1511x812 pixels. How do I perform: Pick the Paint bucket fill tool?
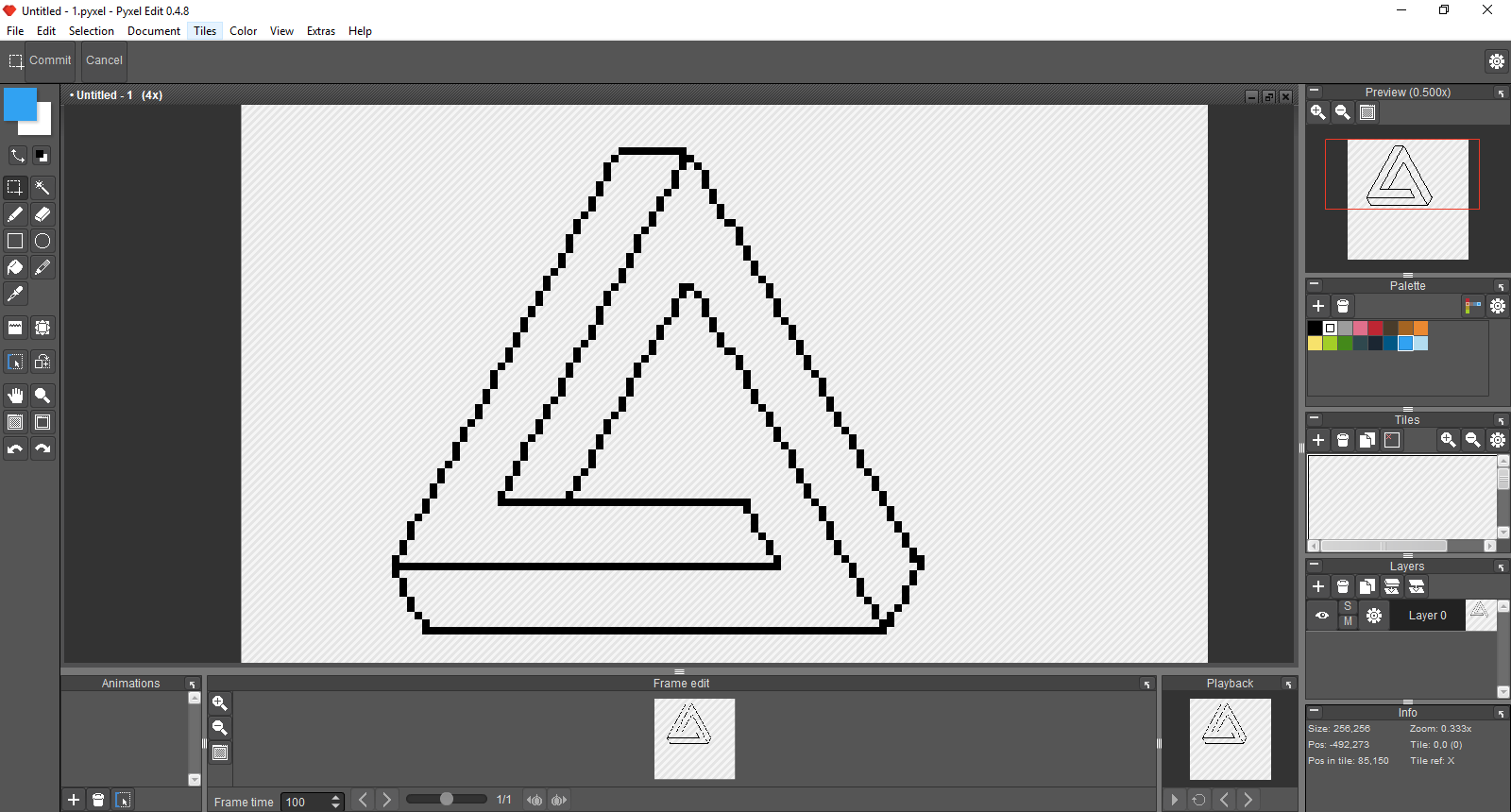pos(15,267)
